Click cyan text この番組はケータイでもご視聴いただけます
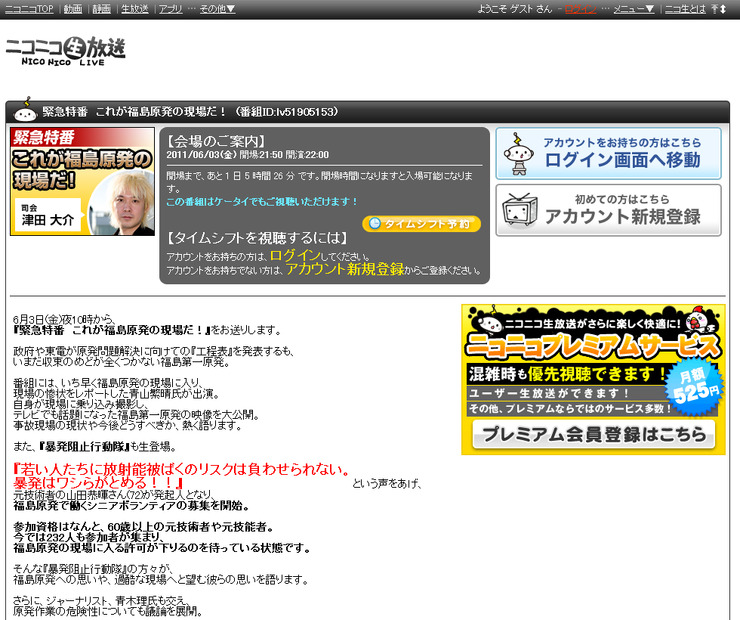 262,201
